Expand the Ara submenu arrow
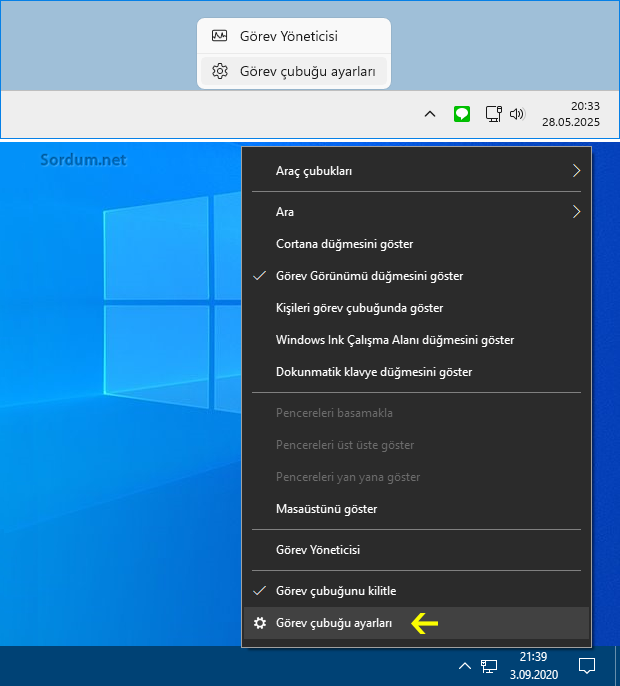 pyautogui.click(x=576, y=212)
